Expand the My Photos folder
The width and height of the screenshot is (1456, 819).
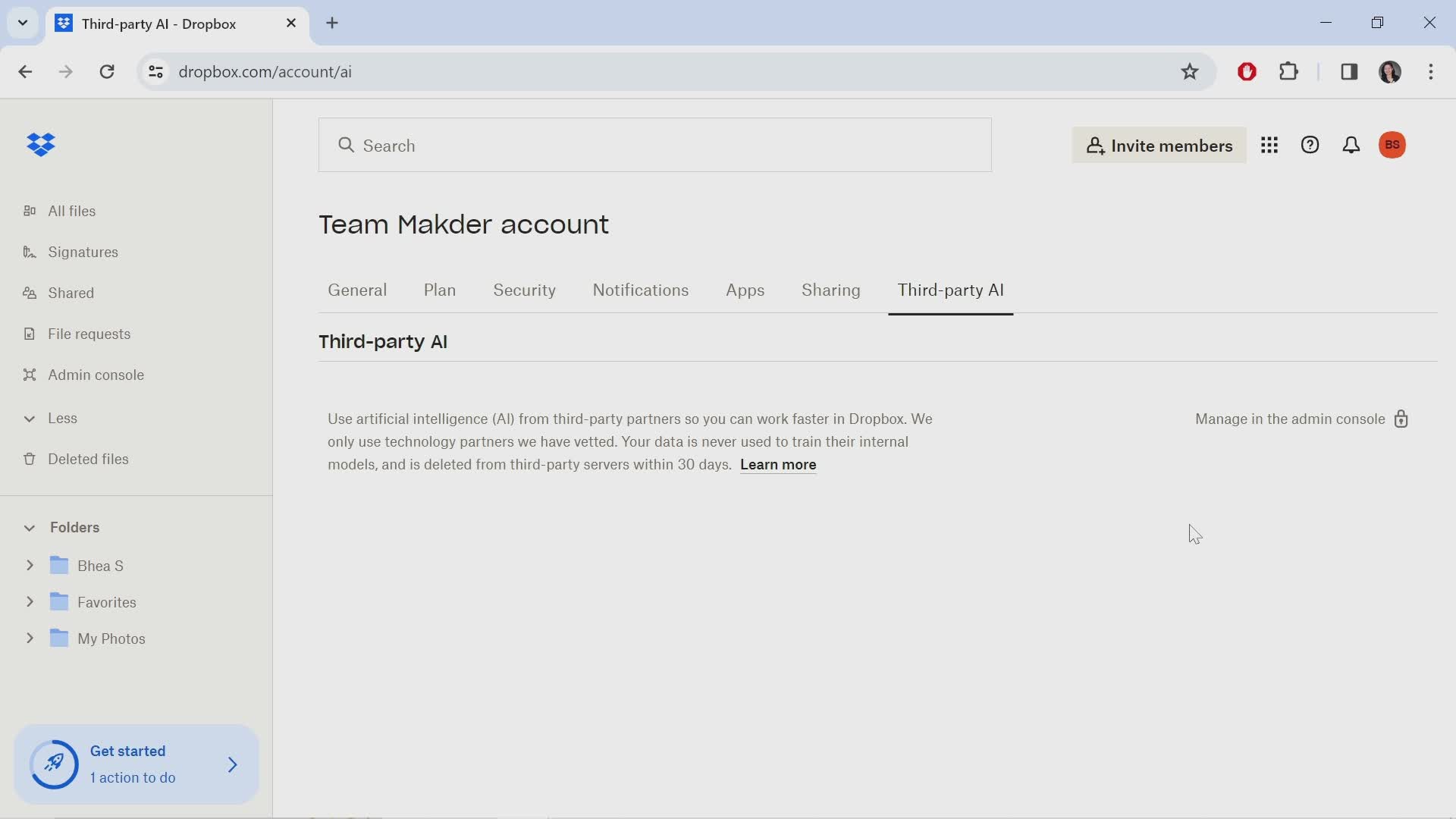pos(28,639)
